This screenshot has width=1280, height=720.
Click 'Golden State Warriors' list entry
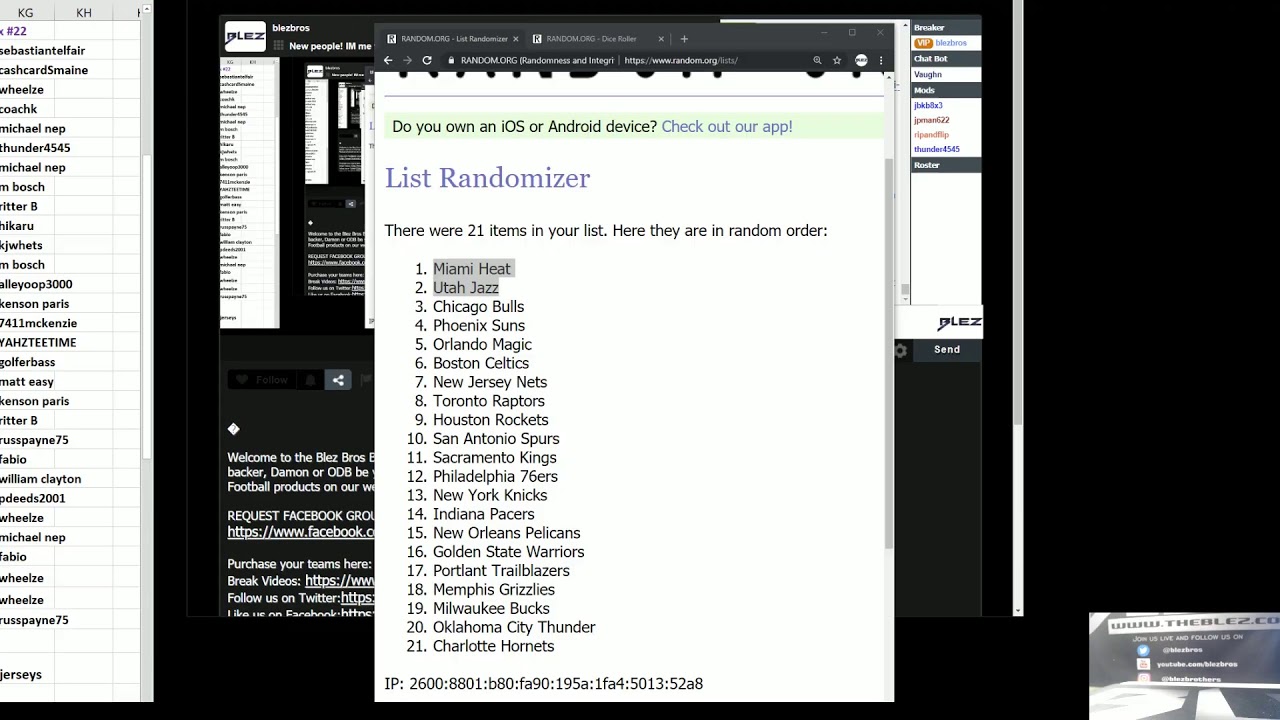pyautogui.click(x=509, y=552)
